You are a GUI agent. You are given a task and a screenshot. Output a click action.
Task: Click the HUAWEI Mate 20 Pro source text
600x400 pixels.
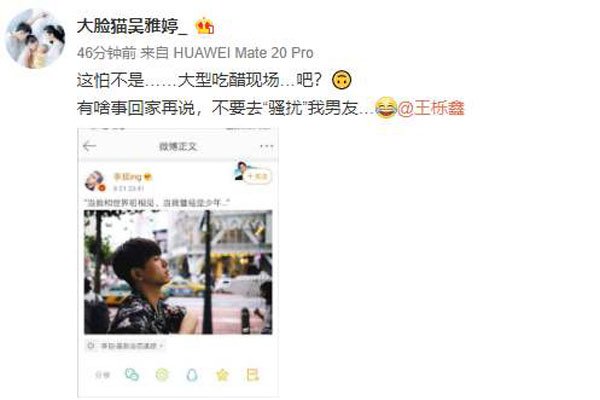pyautogui.click(x=243, y=53)
